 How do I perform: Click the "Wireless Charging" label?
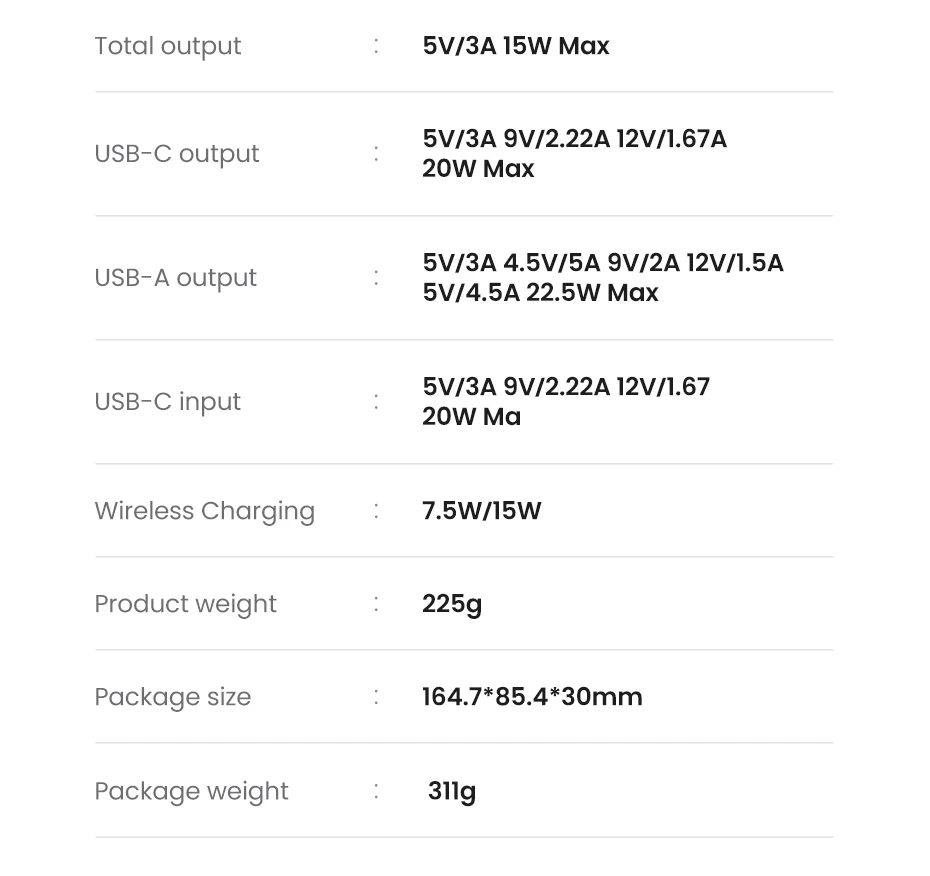pos(204,511)
